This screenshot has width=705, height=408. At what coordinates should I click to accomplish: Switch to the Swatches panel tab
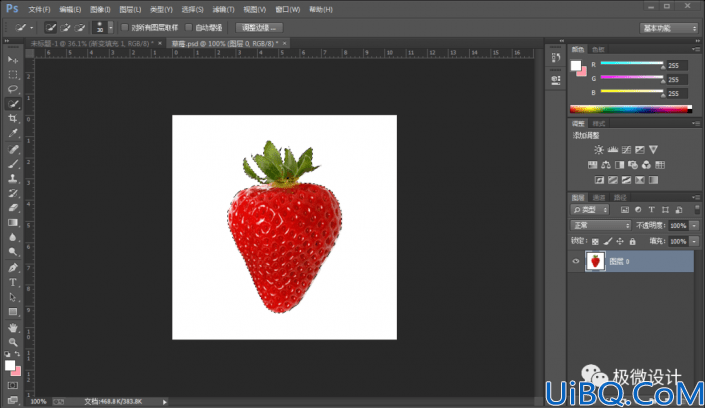click(x=598, y=49)
